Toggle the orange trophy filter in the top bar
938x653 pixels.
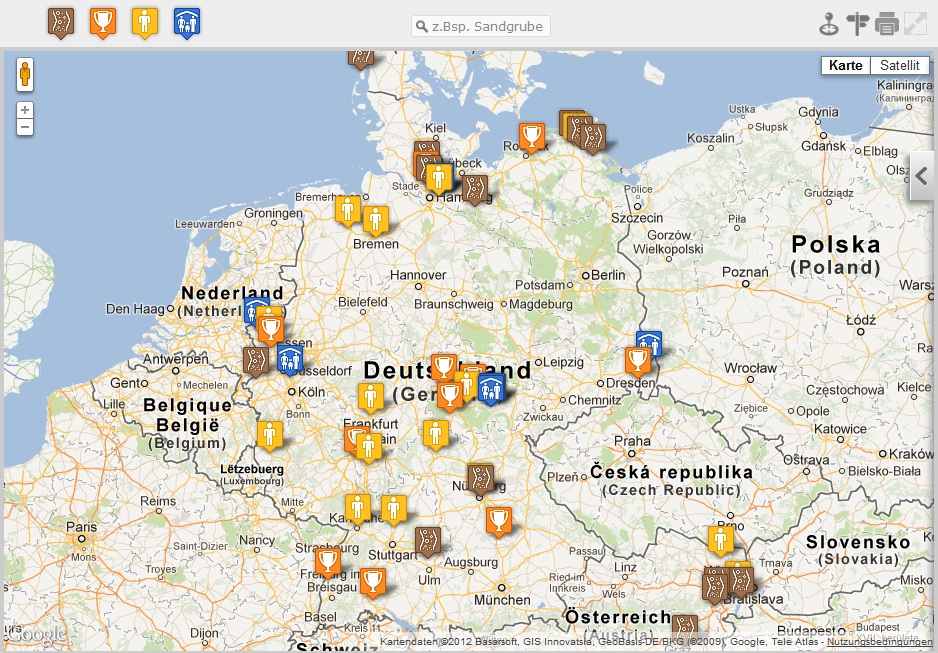[x=103, y=23]
